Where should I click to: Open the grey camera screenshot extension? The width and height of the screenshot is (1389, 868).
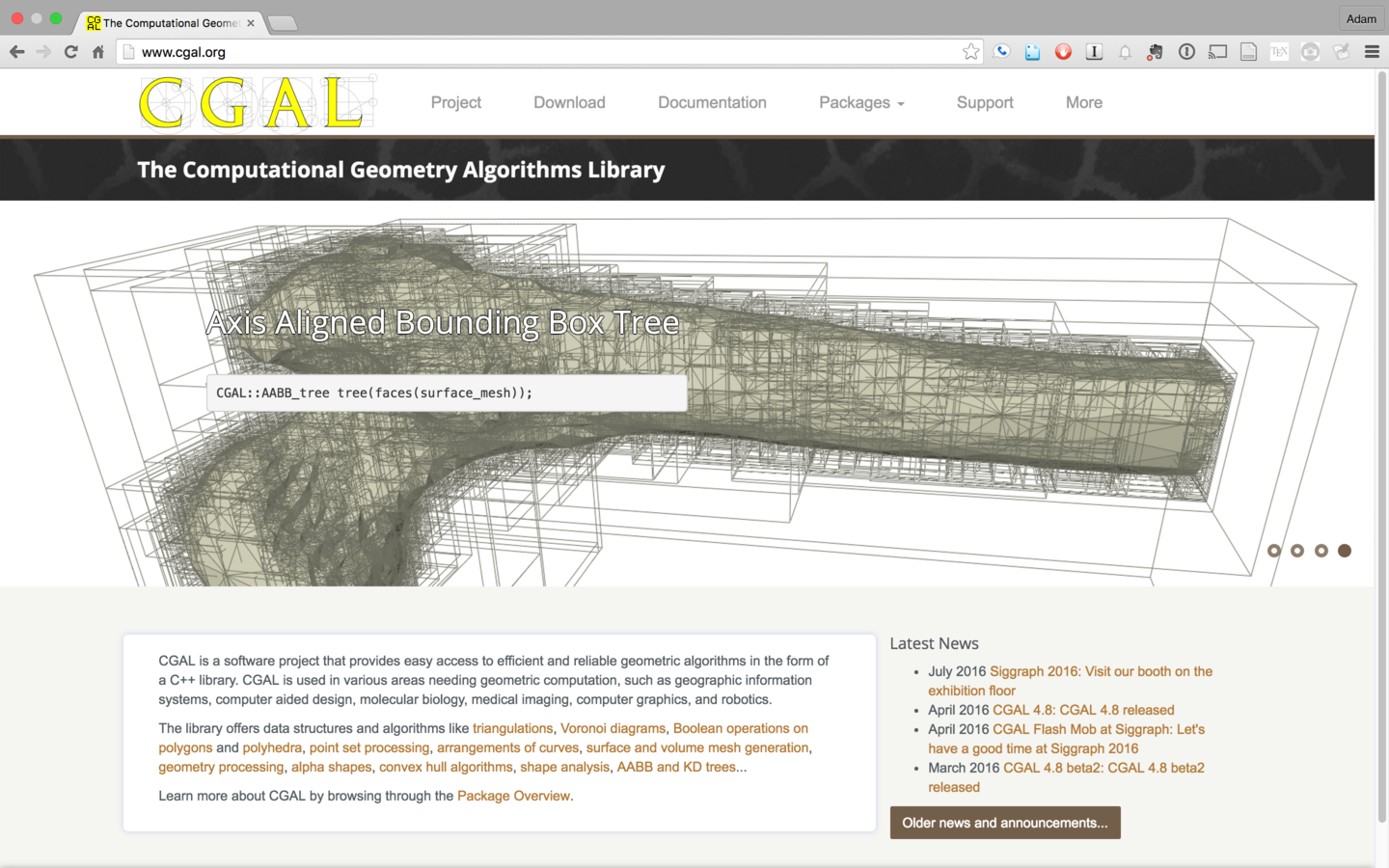tap(1310, 52)
